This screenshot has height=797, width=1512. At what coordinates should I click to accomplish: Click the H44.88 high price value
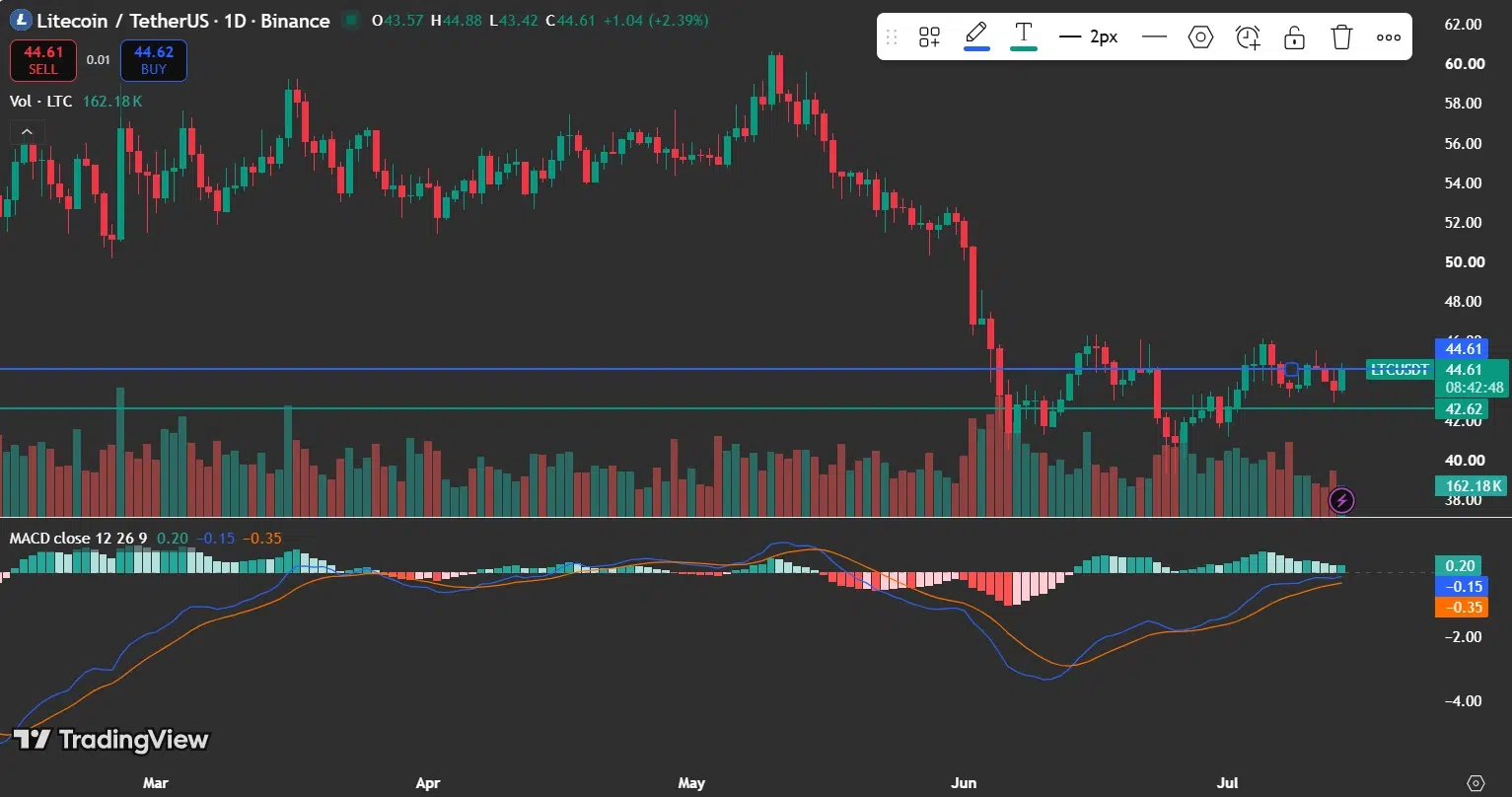(x=455, y=21)
